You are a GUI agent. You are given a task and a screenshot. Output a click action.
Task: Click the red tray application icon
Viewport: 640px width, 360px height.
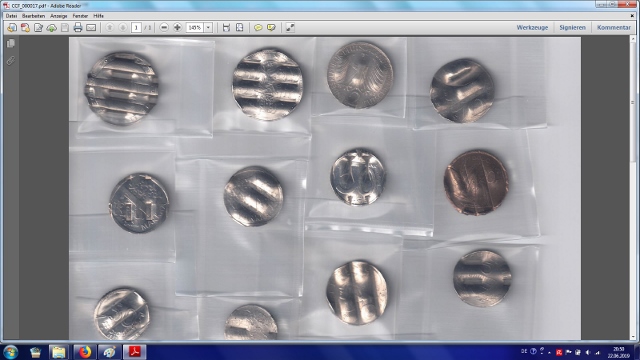tap(559, 352)
